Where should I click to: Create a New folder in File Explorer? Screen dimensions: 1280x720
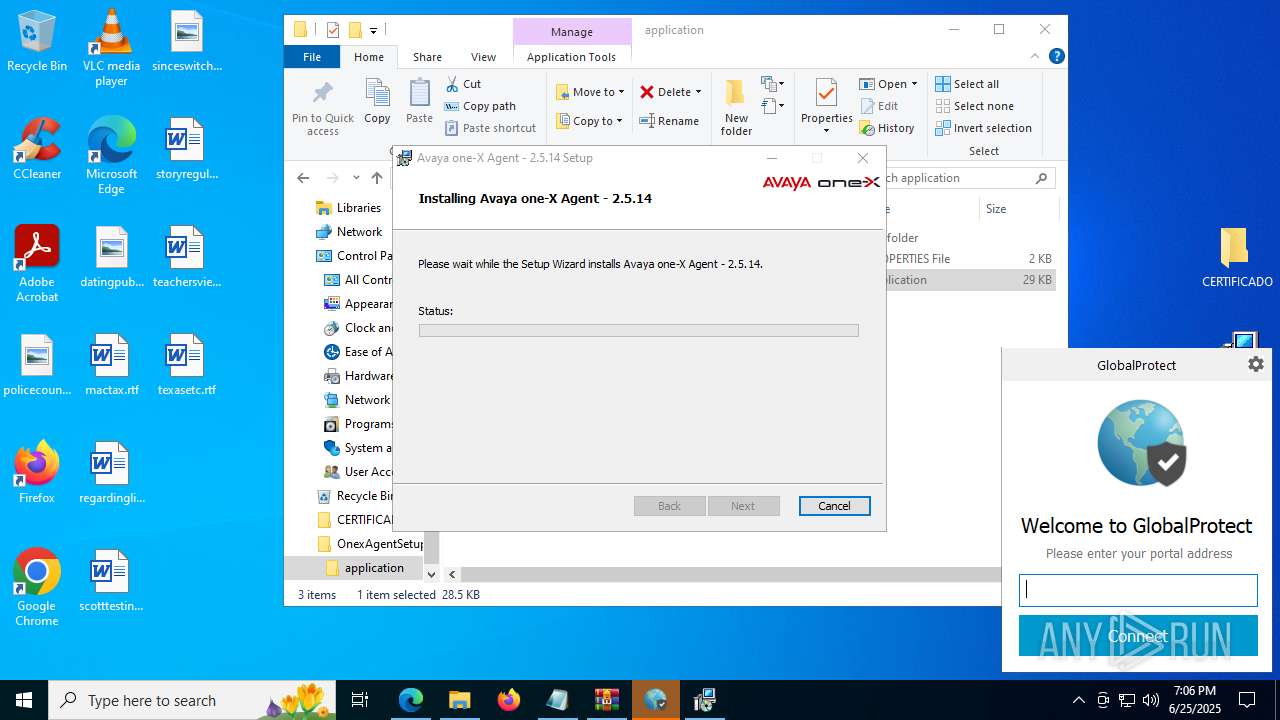pyautogui.click(x=736, y=108)
